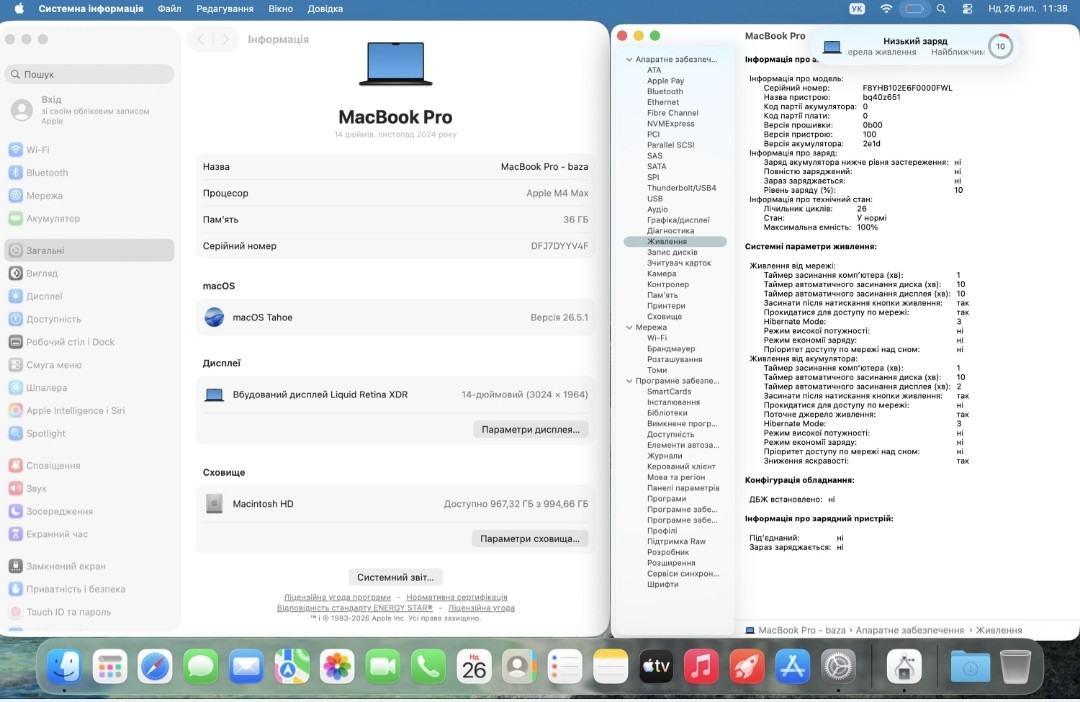This screenshot has height=702, width=1080.
Task: Select Вигляд in Settings sidebar
Action: (90, 273)
